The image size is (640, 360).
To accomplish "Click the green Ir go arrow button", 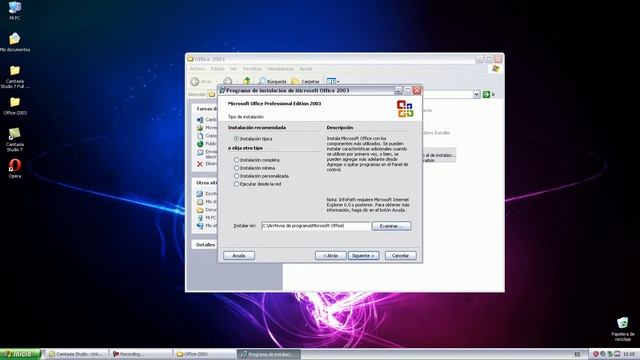I will pos(486,94).
